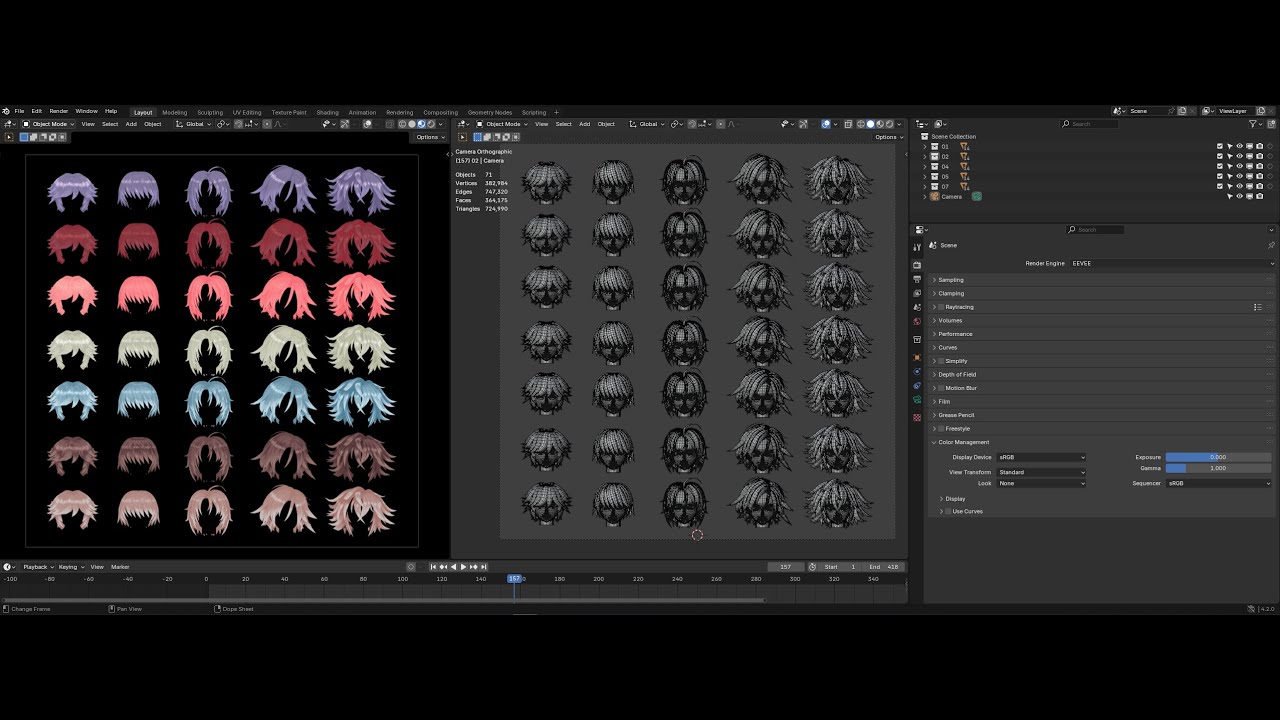
Task: Click the 02 collection box icon
Action: [x=935, y=156]
